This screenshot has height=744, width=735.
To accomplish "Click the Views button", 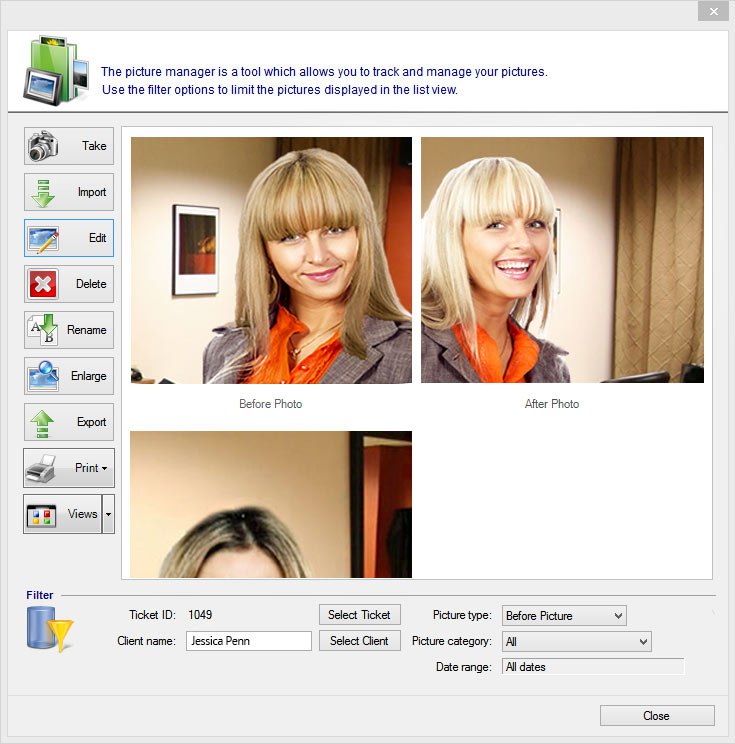I will pos(62,514).
